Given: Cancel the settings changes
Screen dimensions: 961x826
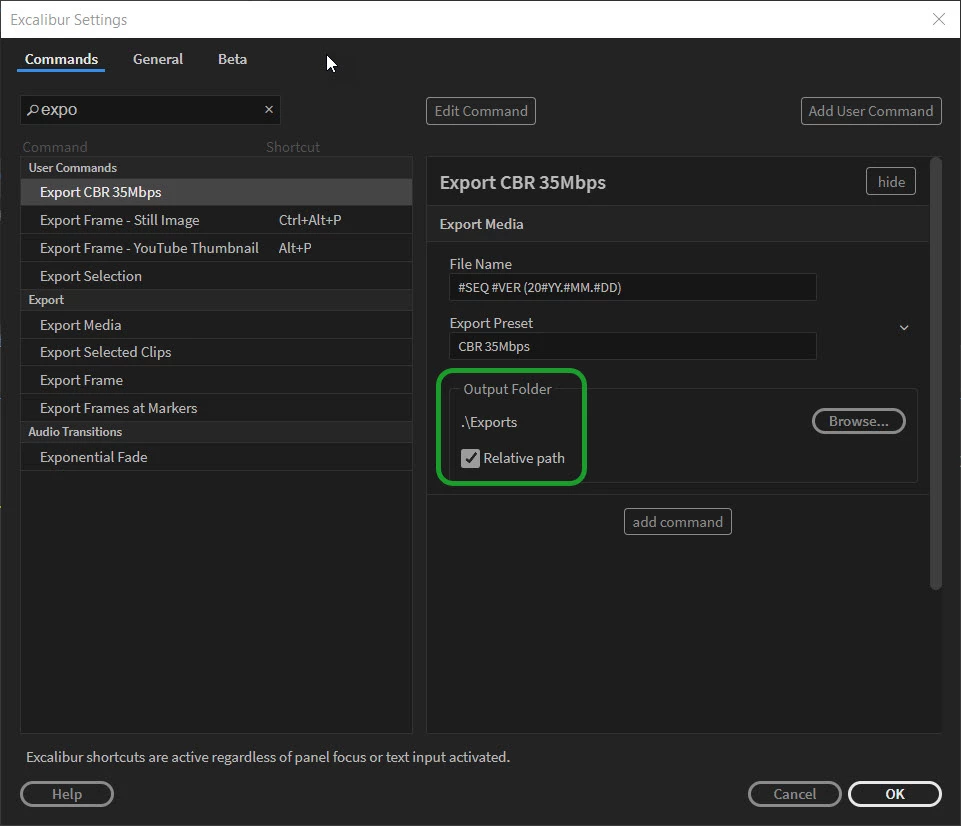Looking at the screenshot, I should click(x=794, y=794).
